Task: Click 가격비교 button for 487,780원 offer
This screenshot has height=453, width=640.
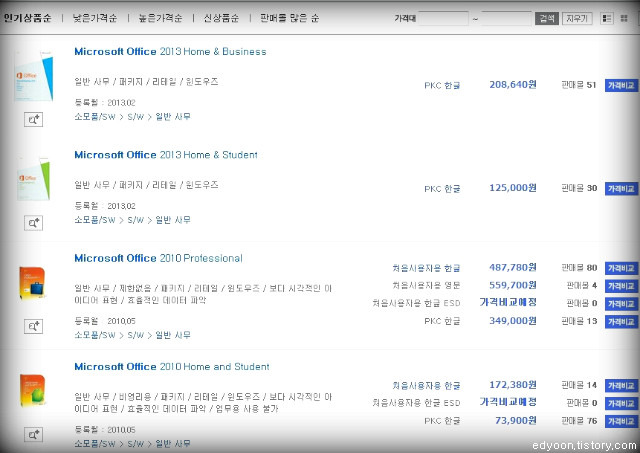Action: pyautogui.click(x=621, y=268)
